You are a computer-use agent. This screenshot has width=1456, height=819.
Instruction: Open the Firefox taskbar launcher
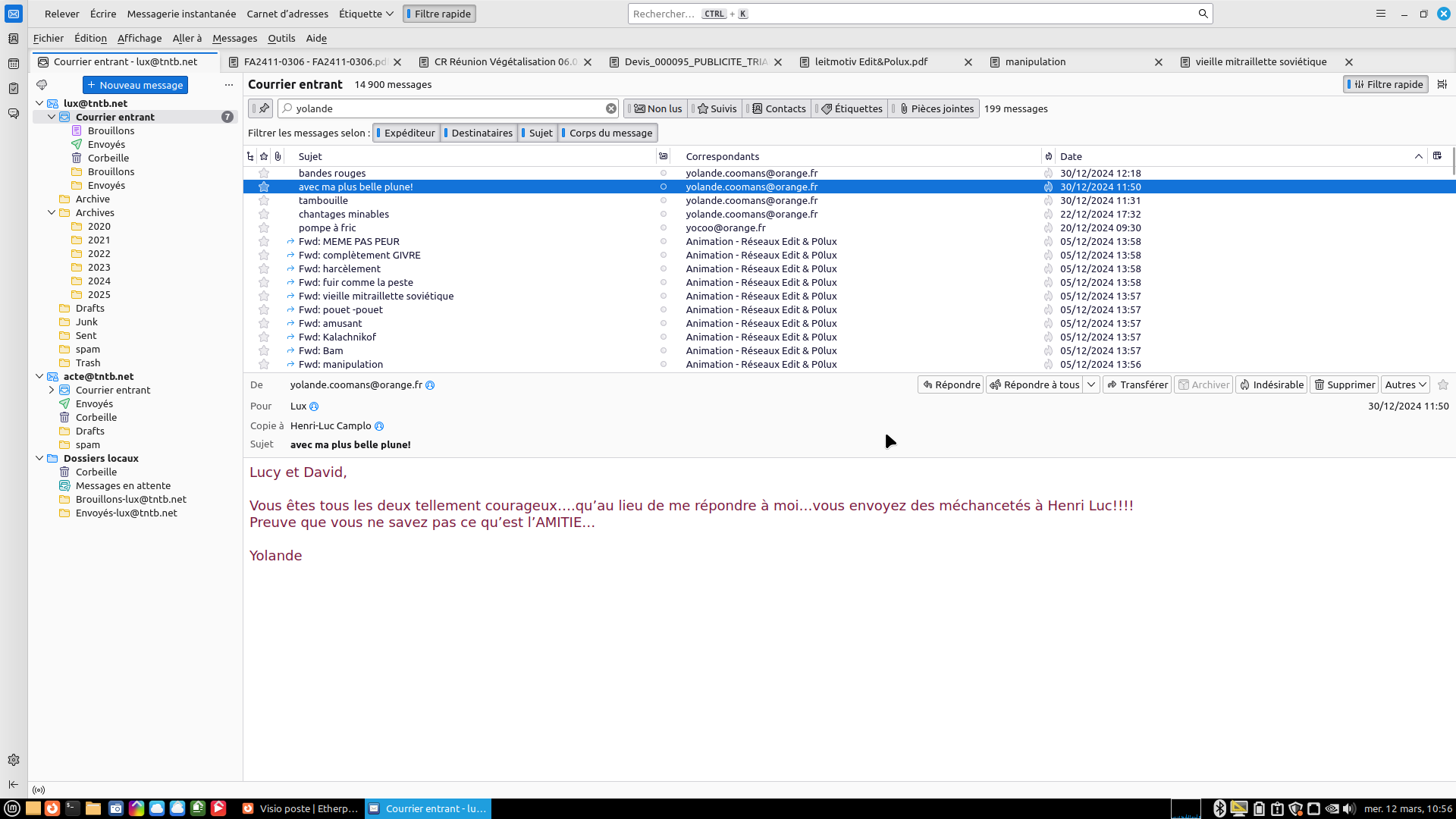pyautogui.click(x=52, y=808)
